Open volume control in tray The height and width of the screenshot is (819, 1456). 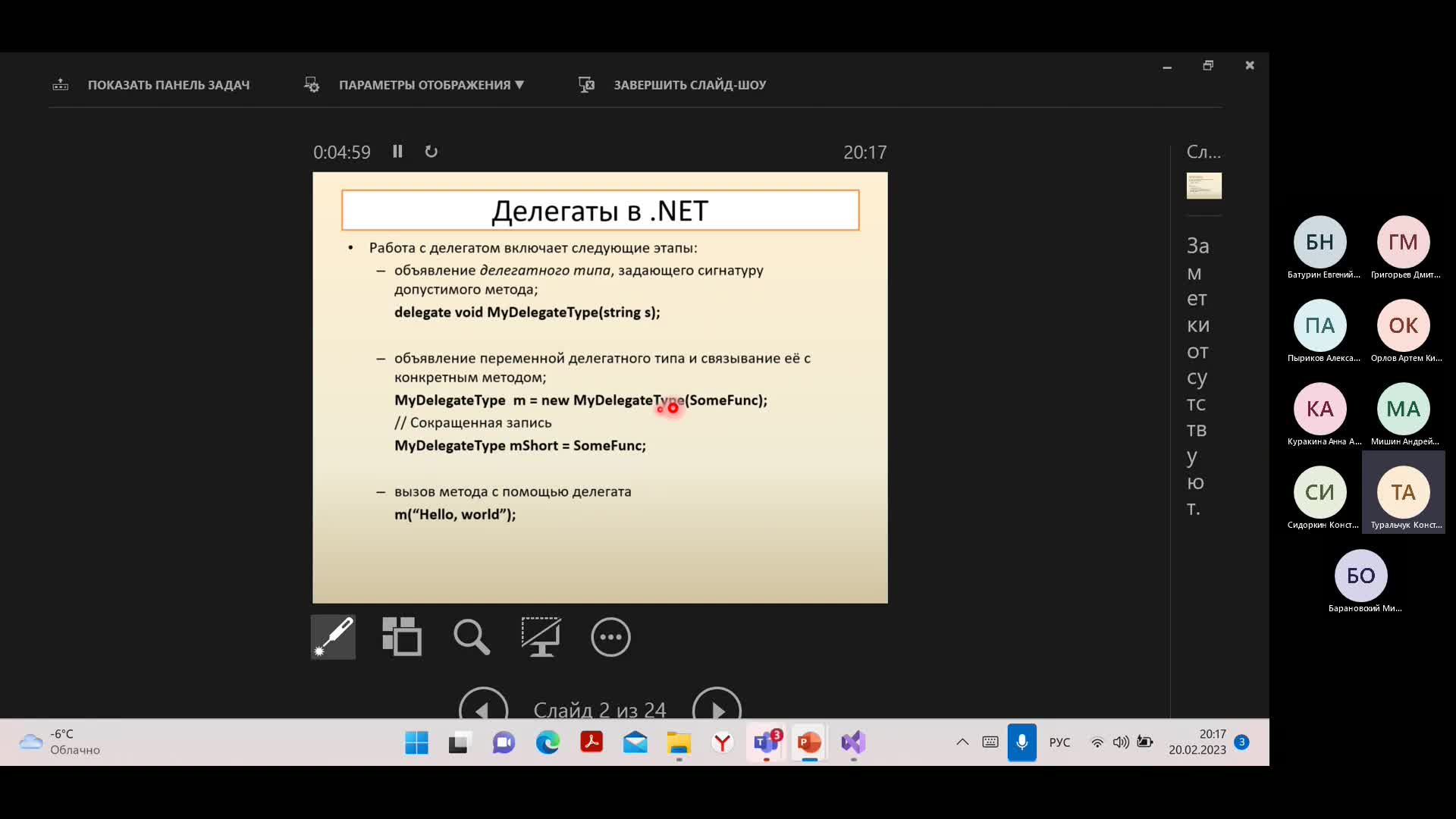(1121, 742)
